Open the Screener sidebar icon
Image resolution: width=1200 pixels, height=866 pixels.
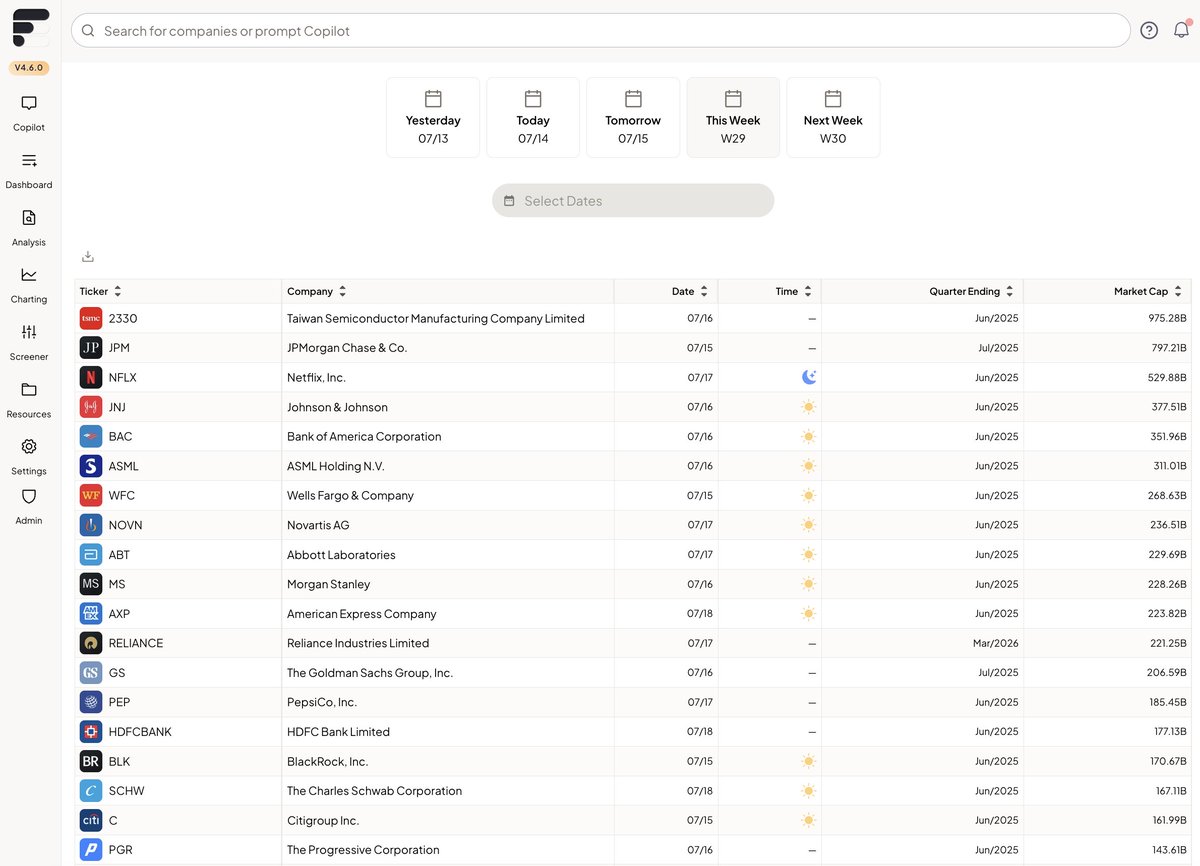pyautogui.click(x=29, y=332)
